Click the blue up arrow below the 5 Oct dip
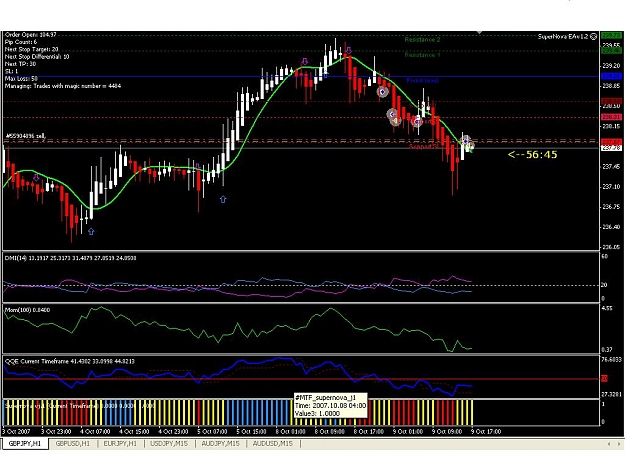Screen dimensions: 625x469 [223, 199]
